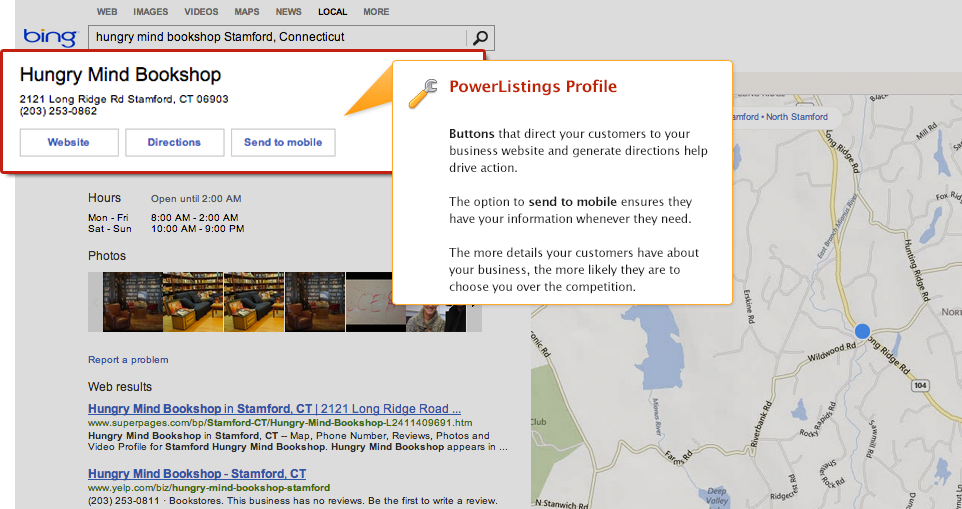The image size is (962, 509).
Task: Open the fourth bookshop photo thumbnail
Action: pos(315,302)
